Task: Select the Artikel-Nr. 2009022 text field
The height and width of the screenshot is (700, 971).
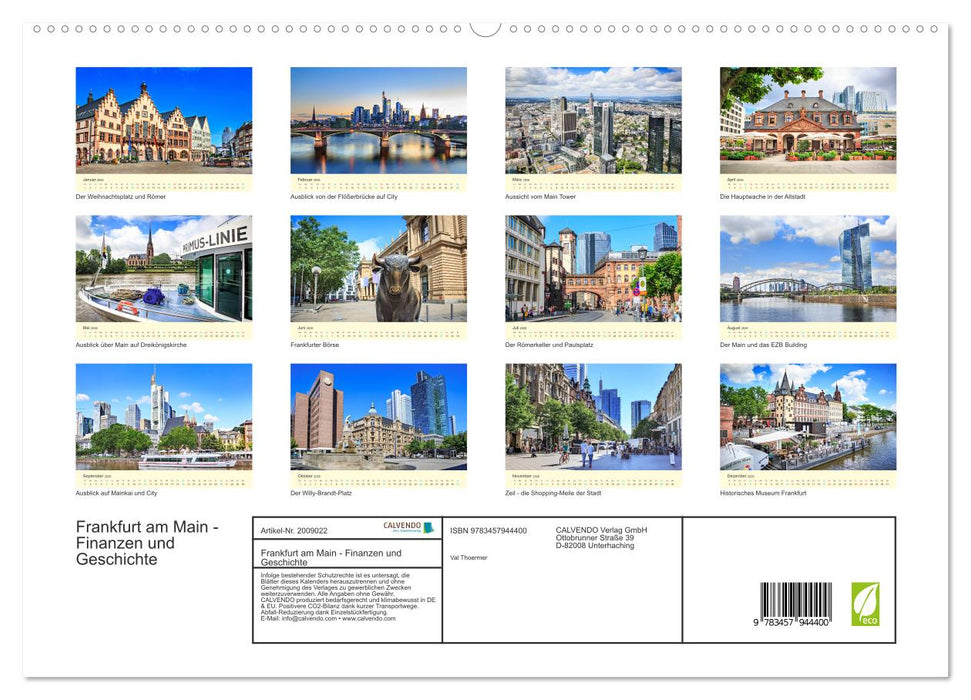Action: (x=293, y=530)
